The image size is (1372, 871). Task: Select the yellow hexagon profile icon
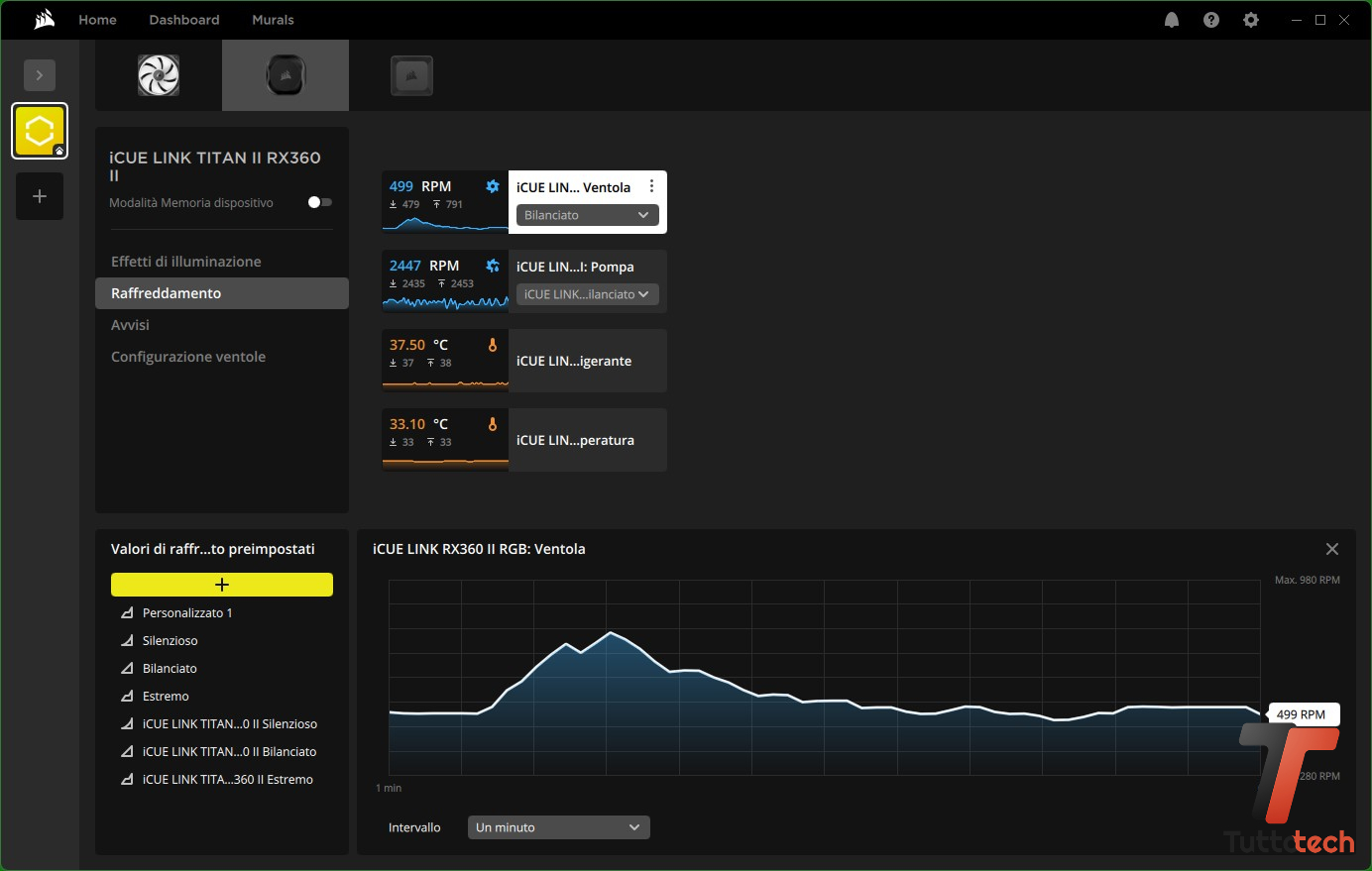tap(40, 131)
